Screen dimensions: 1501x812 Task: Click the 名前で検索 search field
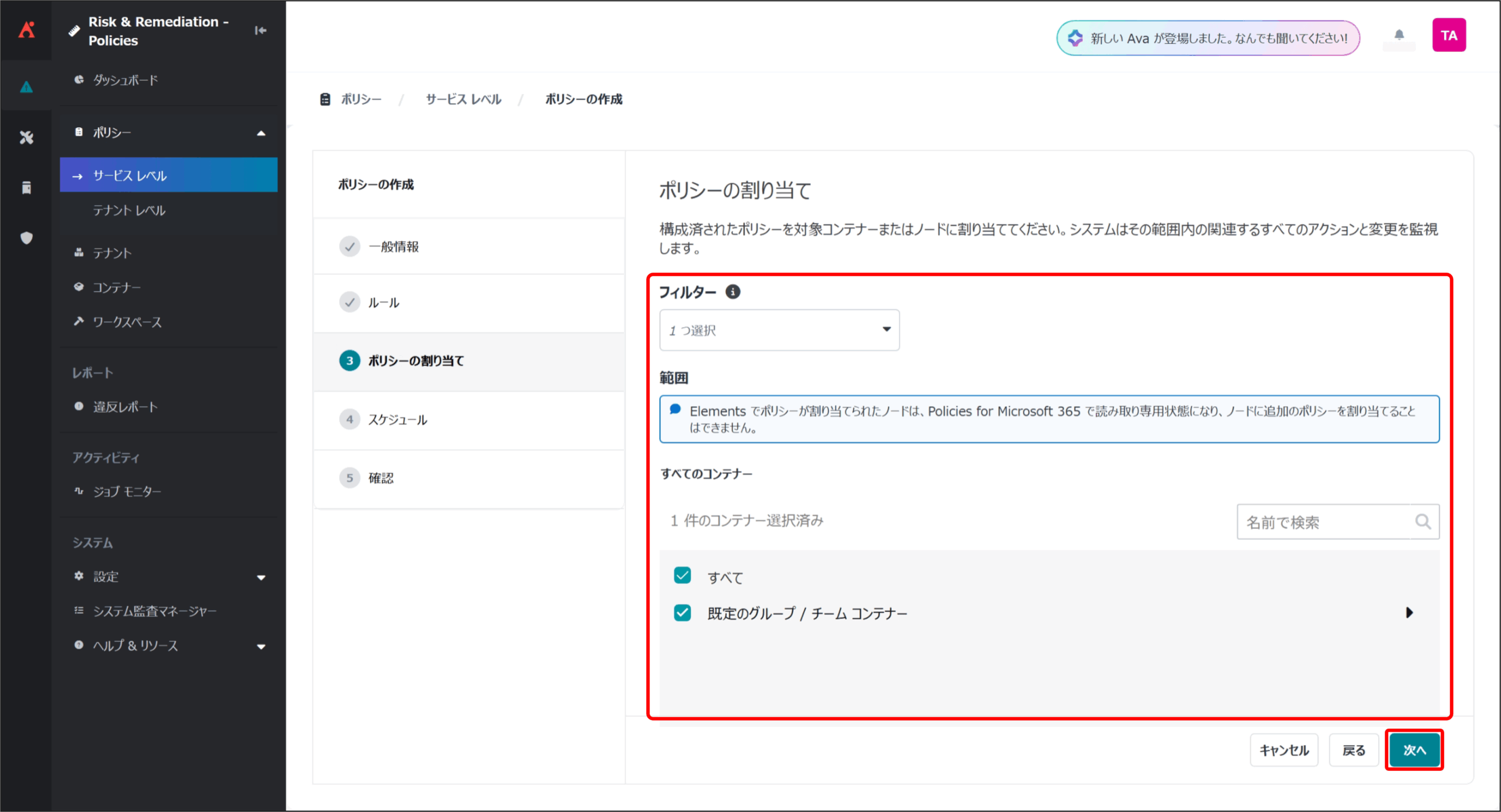coord(1325,522)
